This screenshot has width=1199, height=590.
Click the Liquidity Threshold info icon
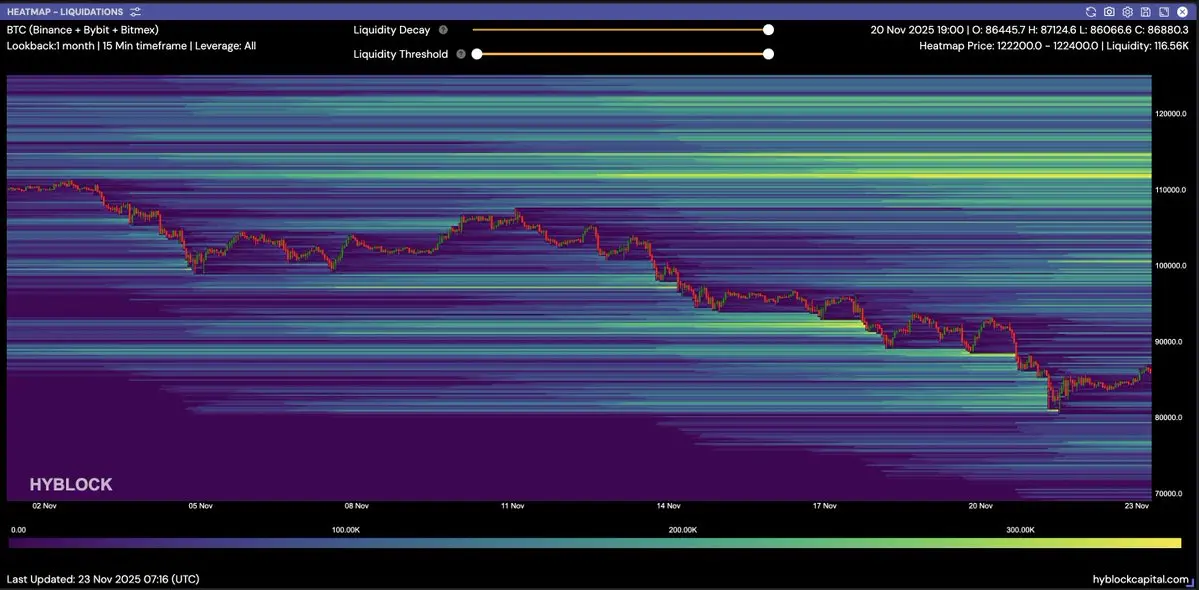pyautogui.click(x=461, y=54)
